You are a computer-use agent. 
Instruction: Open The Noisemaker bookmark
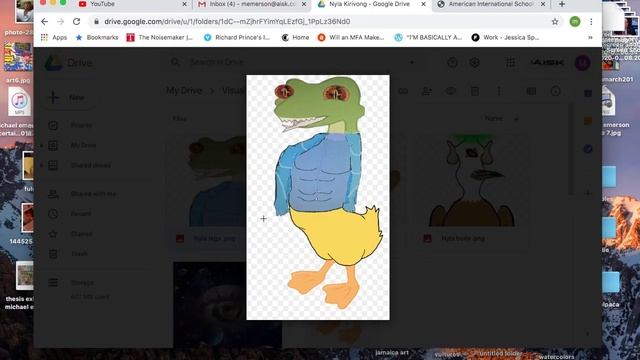(160, 37)
